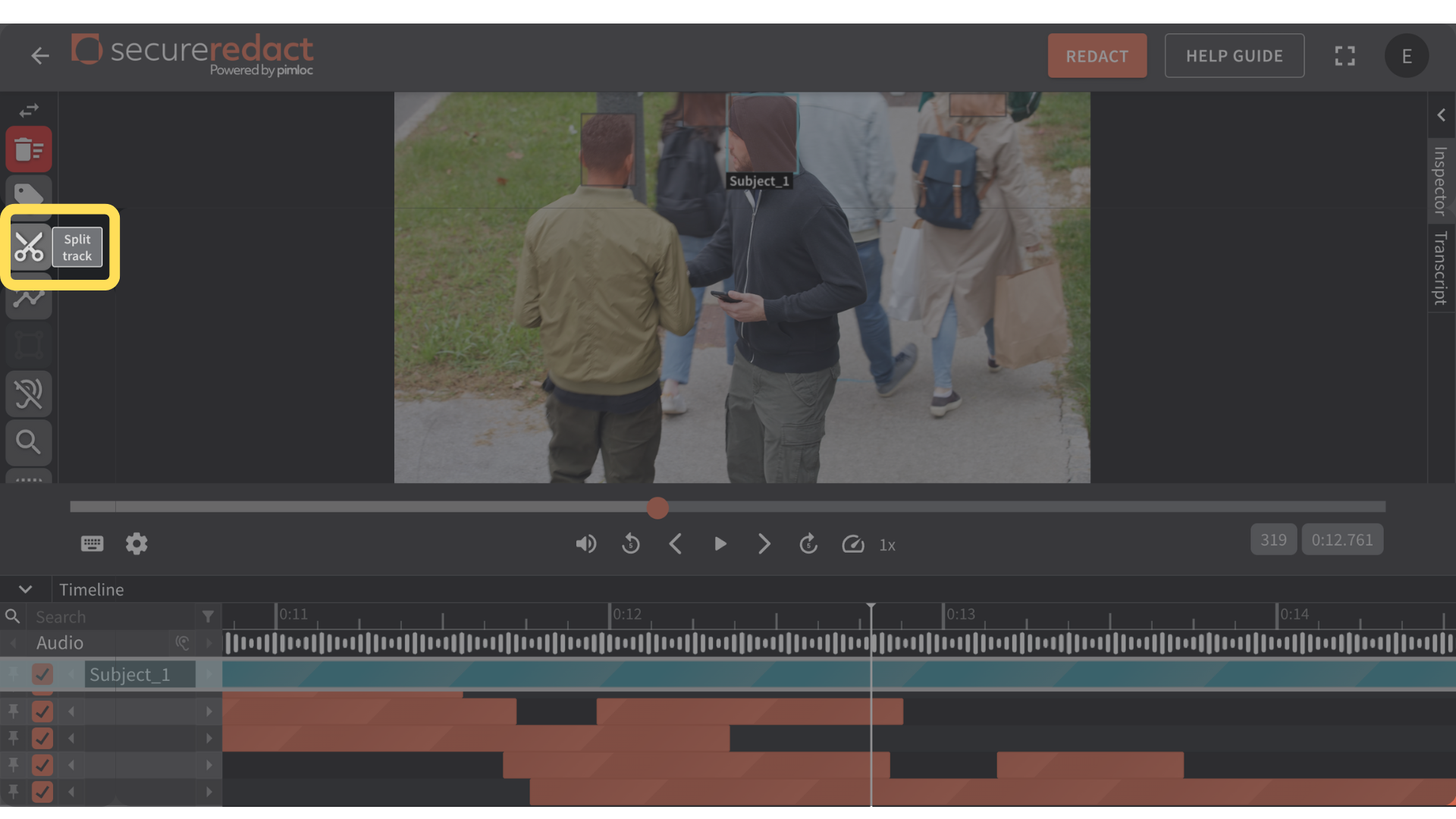Skip back five seconds
Viewport: 1456px width, 819px height.
pyautogui.click(x=631, y=544)
